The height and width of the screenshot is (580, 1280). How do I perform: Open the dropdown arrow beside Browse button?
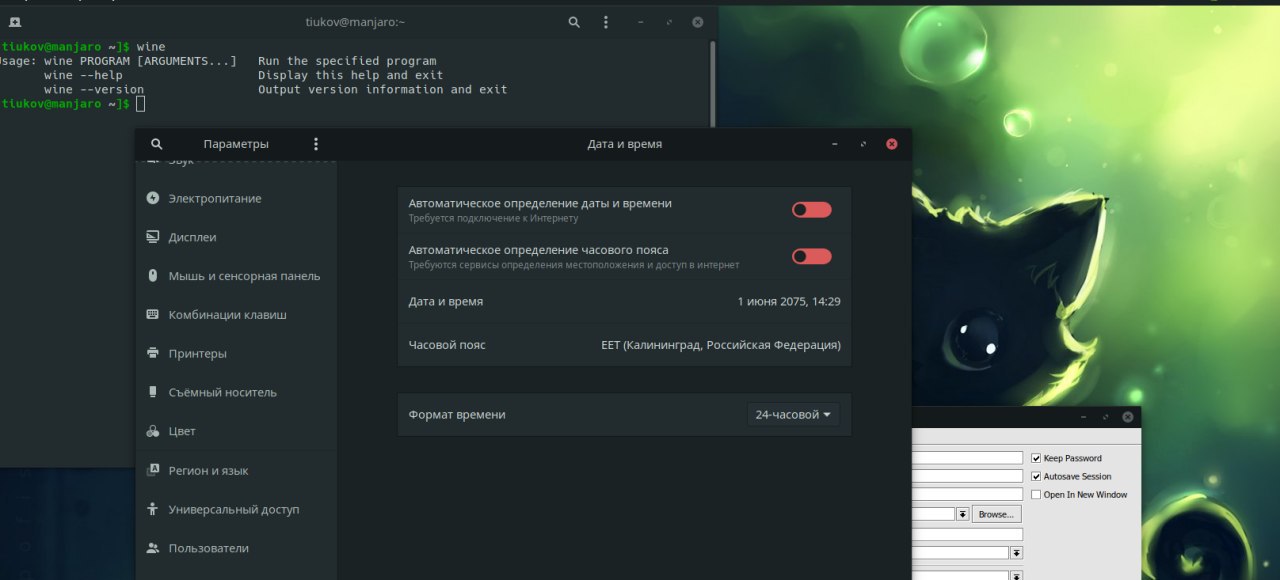click(963, 514)
